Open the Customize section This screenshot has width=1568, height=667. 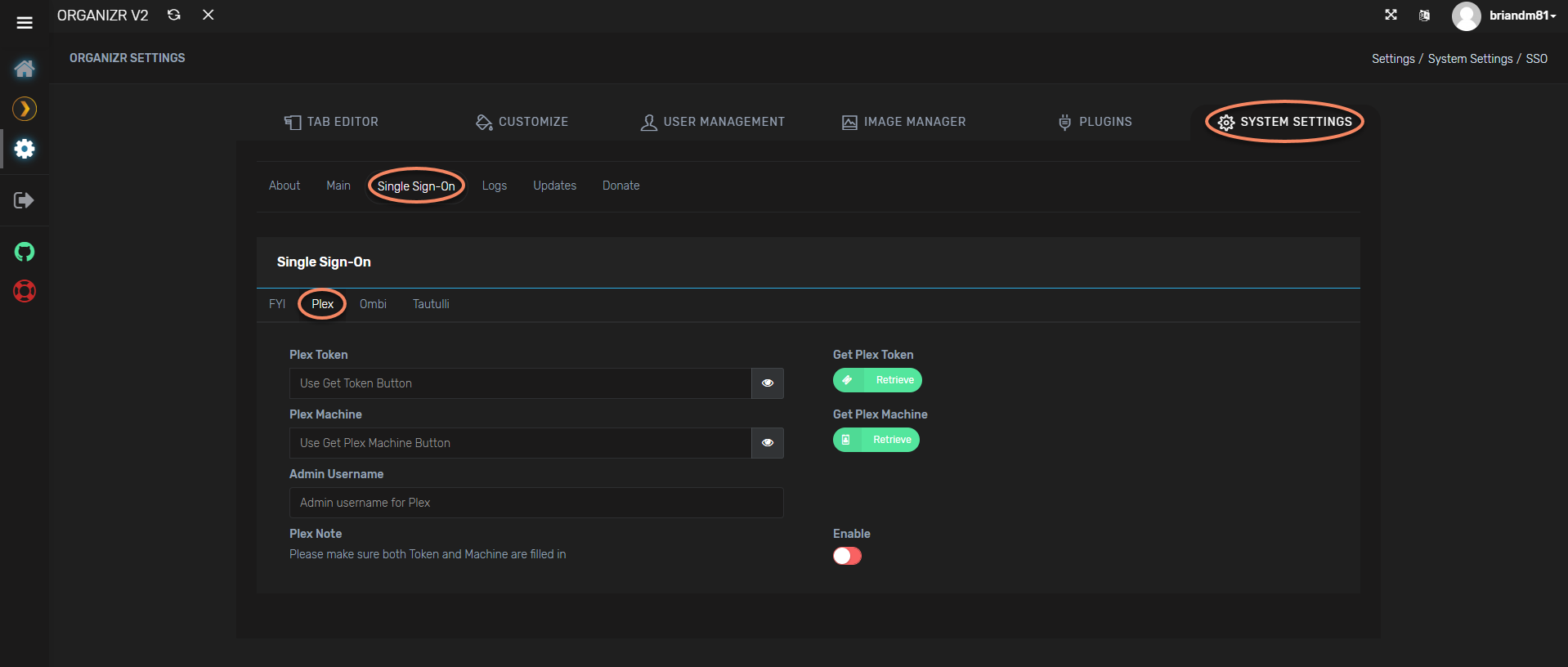522,122
